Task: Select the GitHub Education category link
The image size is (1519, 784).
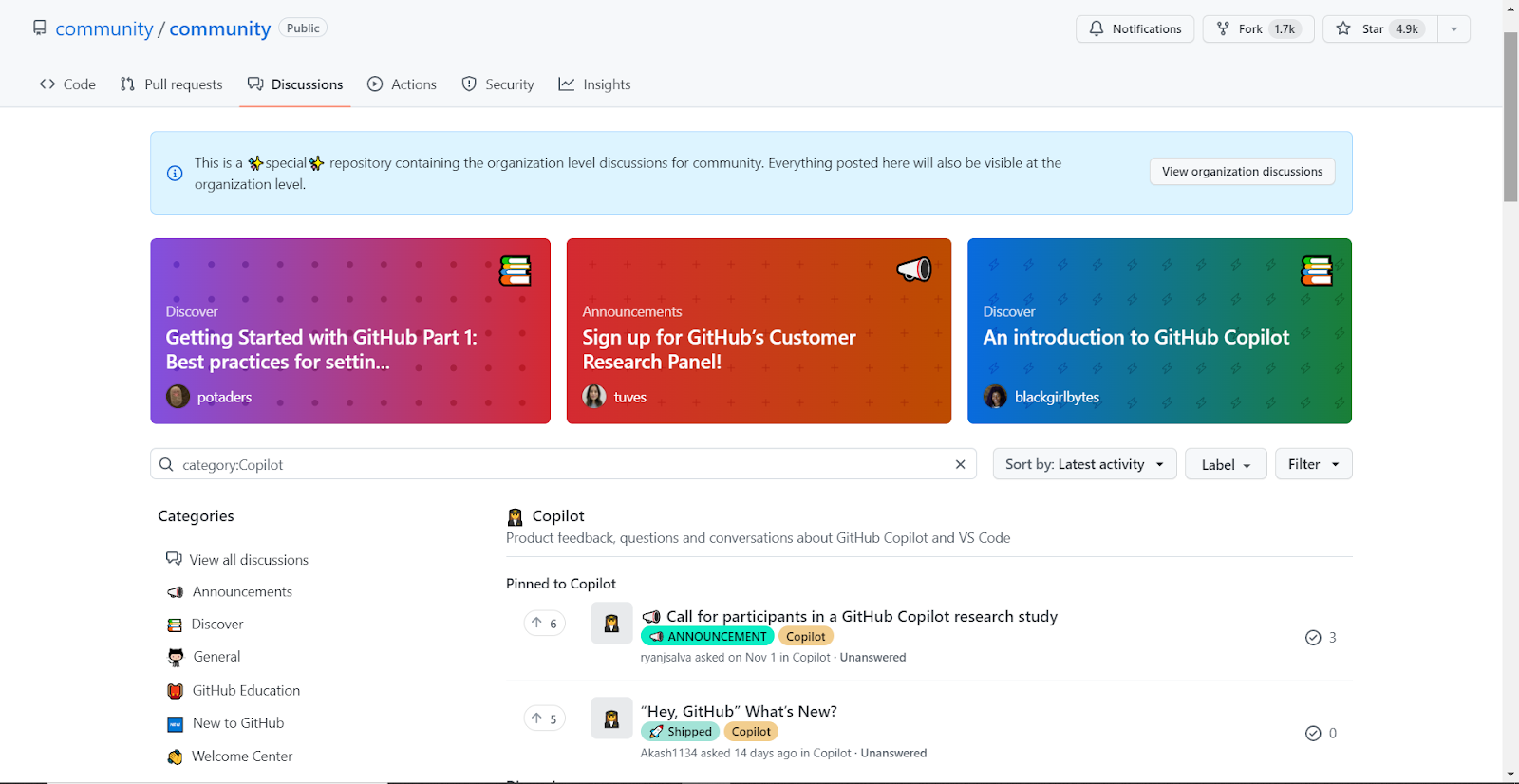Action: (246, 691)
